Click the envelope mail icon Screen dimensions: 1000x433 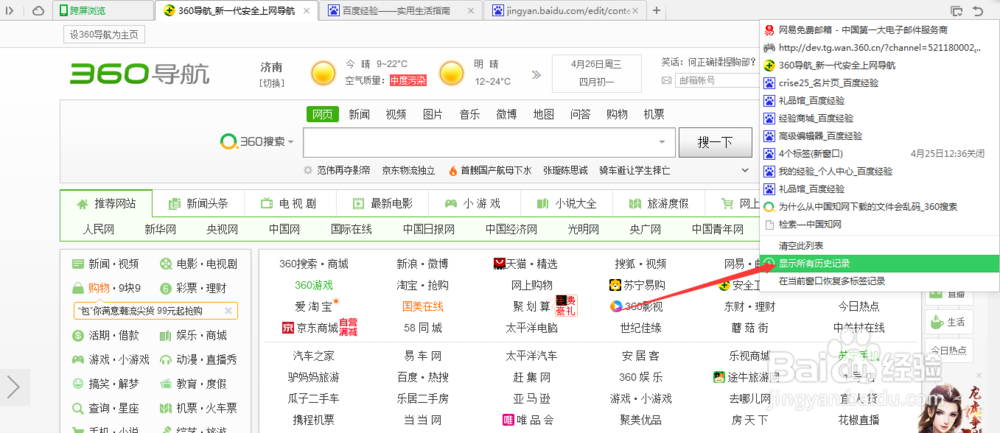666,80
